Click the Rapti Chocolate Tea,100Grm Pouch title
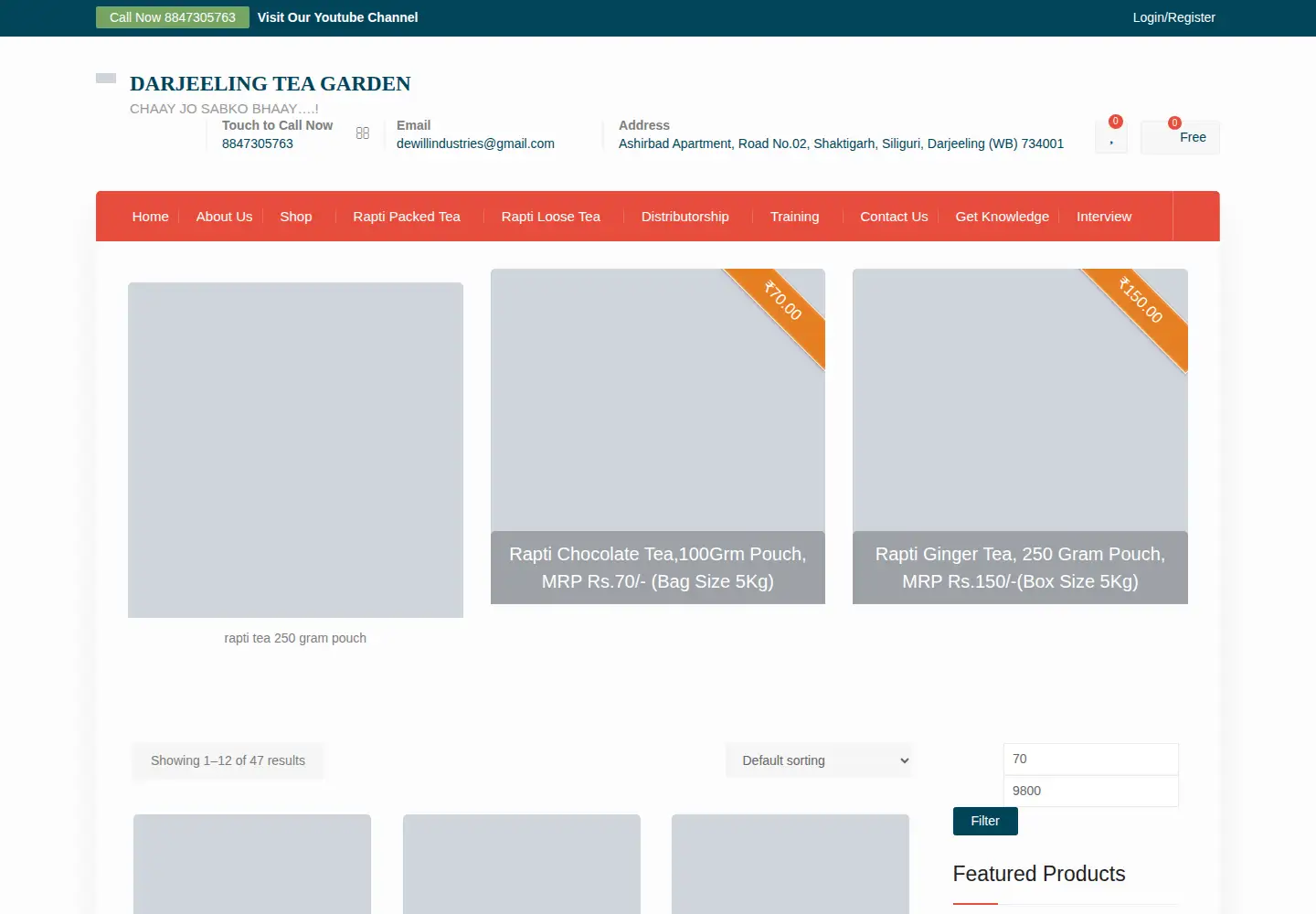 tap(658, 568)
